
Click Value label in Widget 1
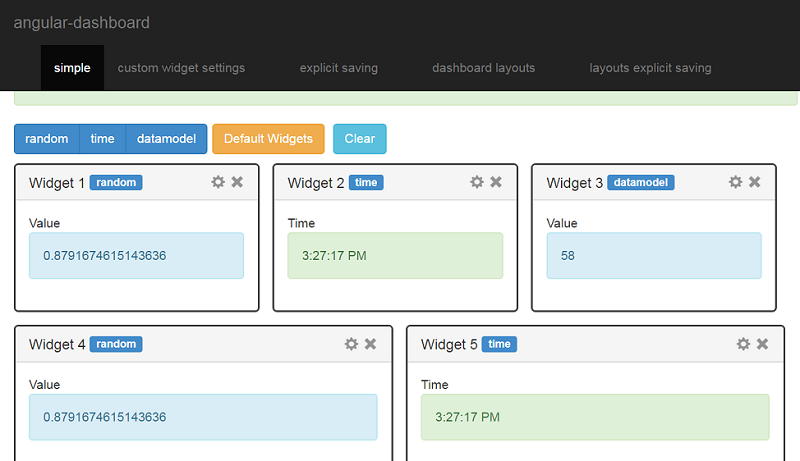(x=44, y=223)
